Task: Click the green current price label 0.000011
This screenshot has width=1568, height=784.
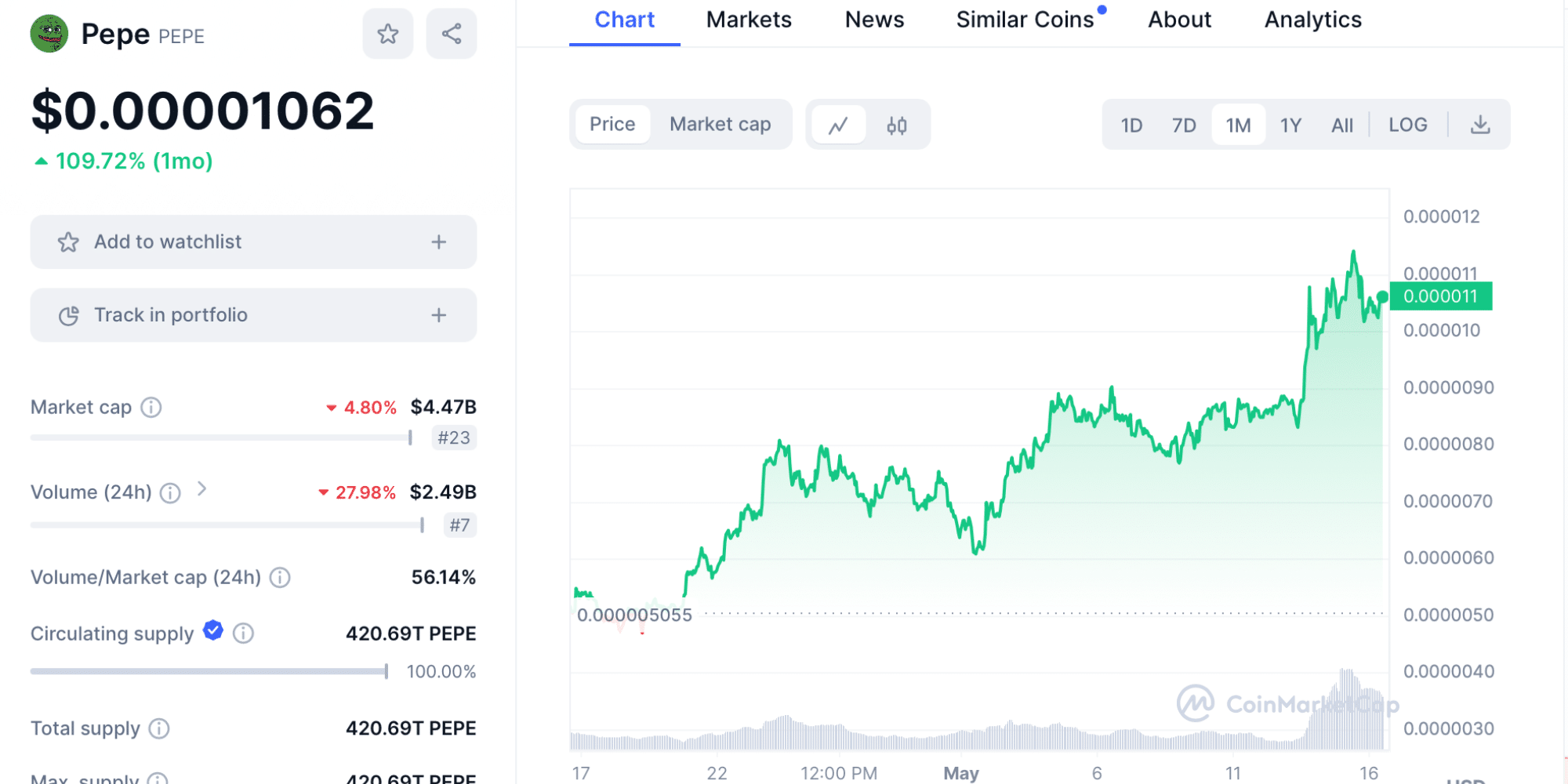Action: 1441,296
